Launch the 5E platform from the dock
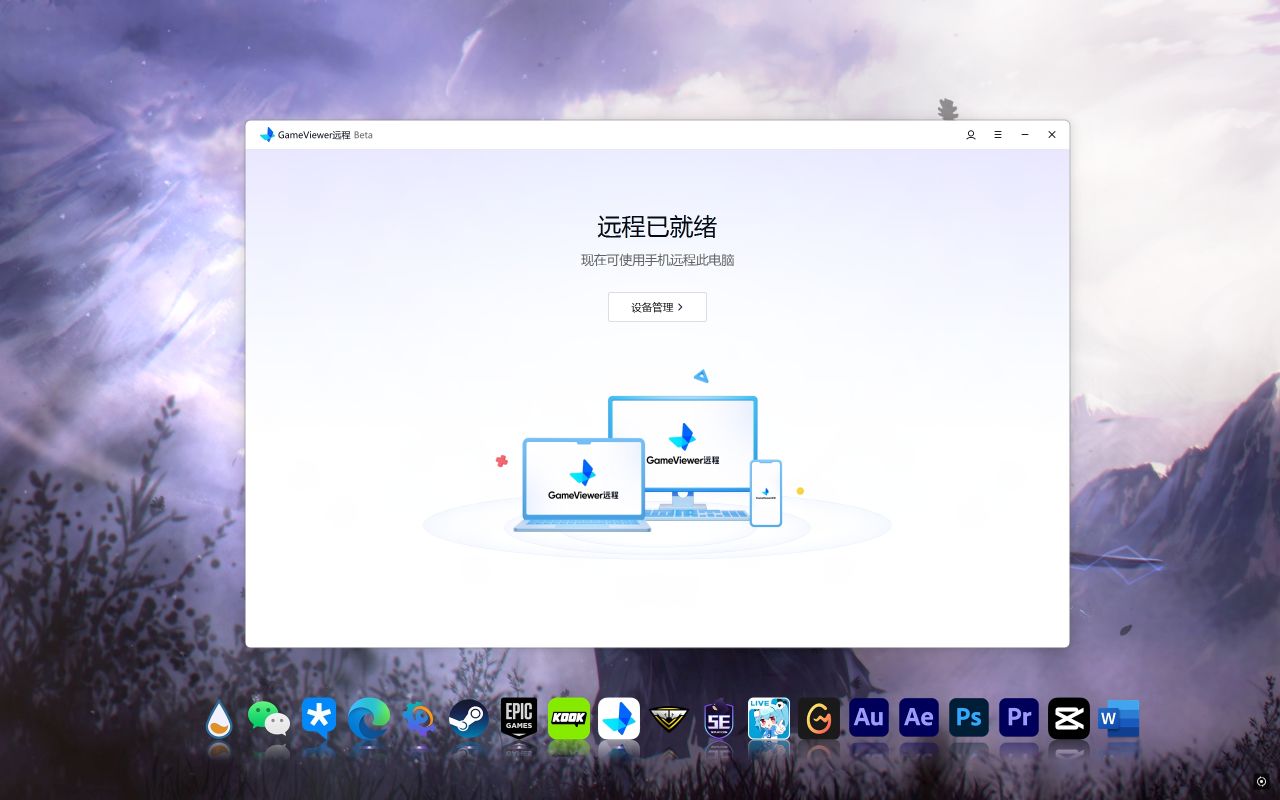The image size is (1280, 800). [x=719, y=719]
